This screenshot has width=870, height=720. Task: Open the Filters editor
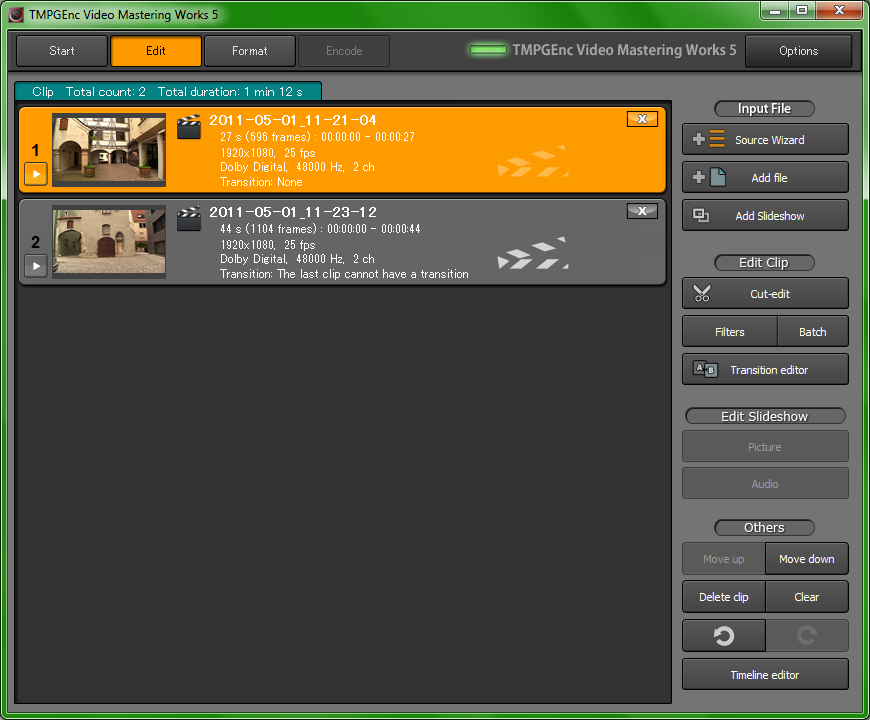point(730,332)
